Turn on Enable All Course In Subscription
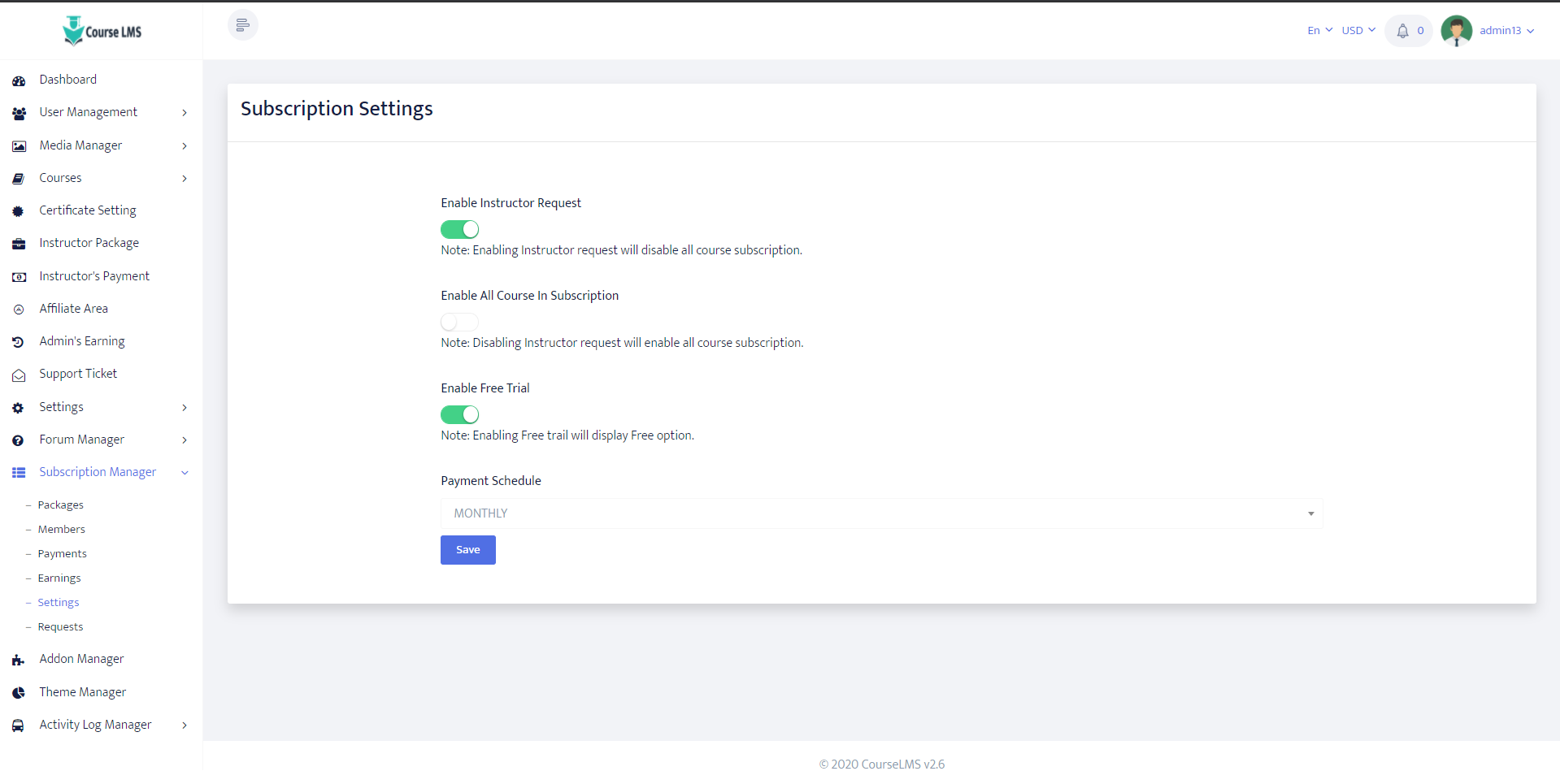The height and width of the screenshot is (784, 1560). click(x=459, y=323)
